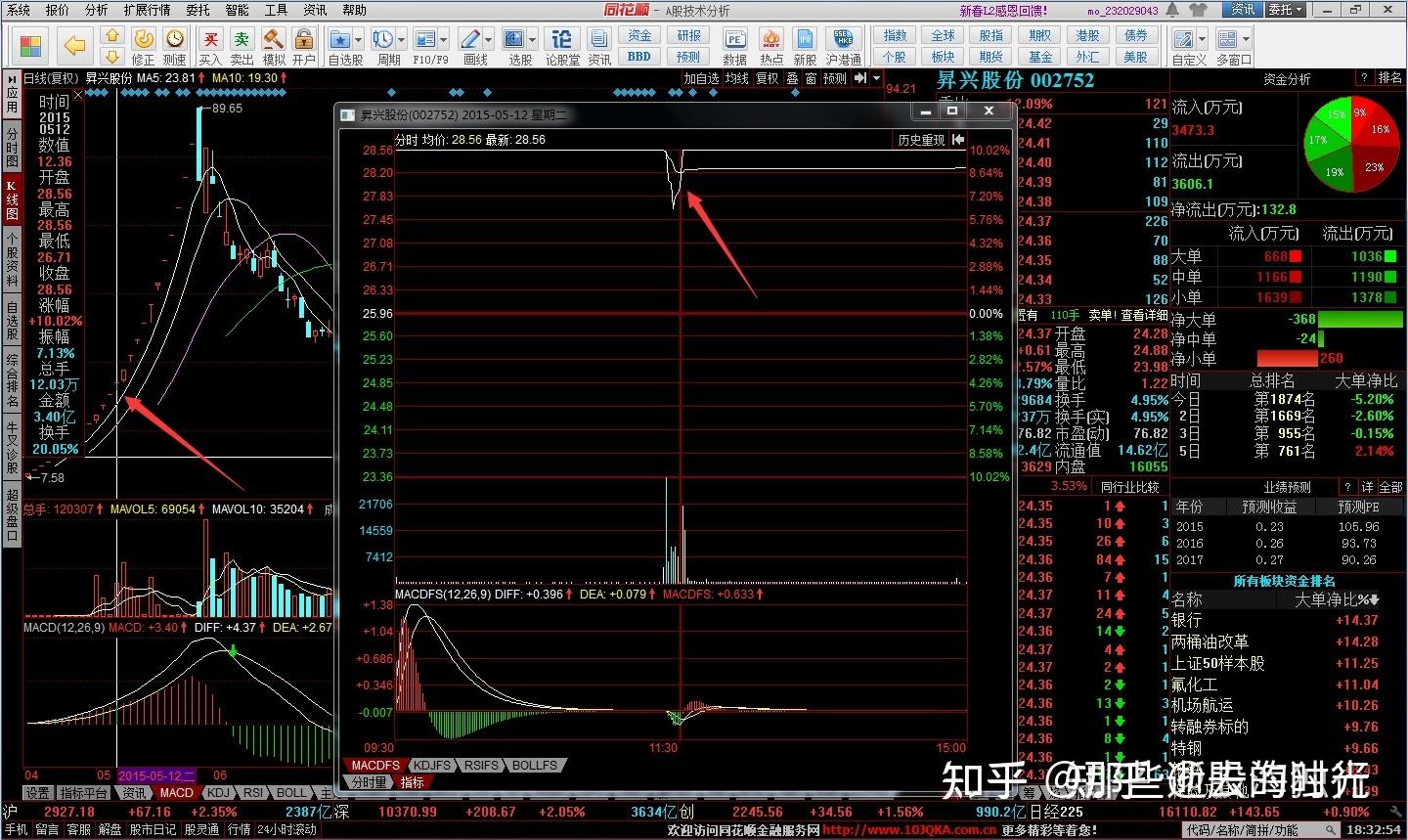Click the 周期 period icon
The height and width of the screenshot is (840, 1408).
383,38
